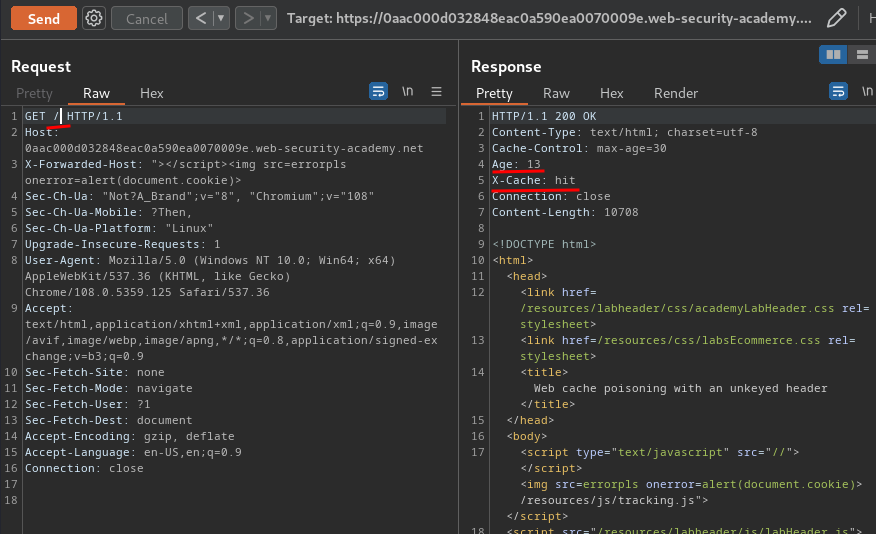Click the onerror=alert(document.cookie) payload in request

tap(133, 180)
